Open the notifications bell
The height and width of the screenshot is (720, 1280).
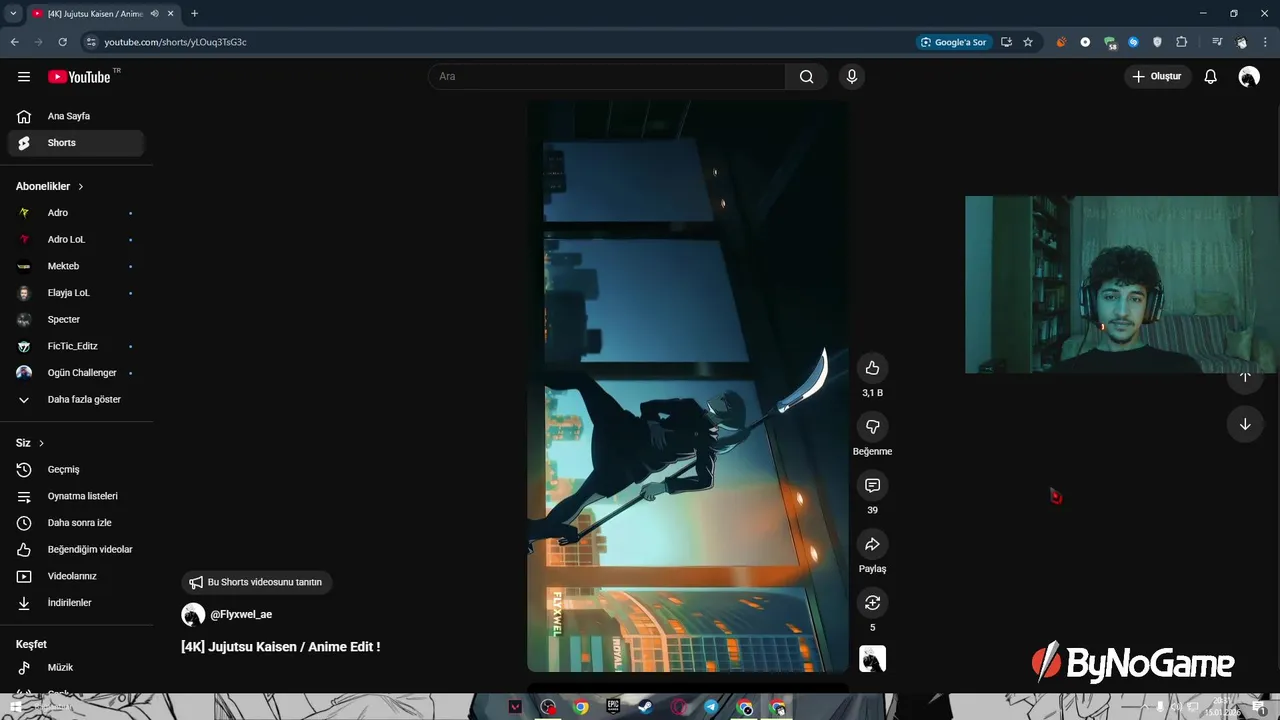pos(1210,77)
